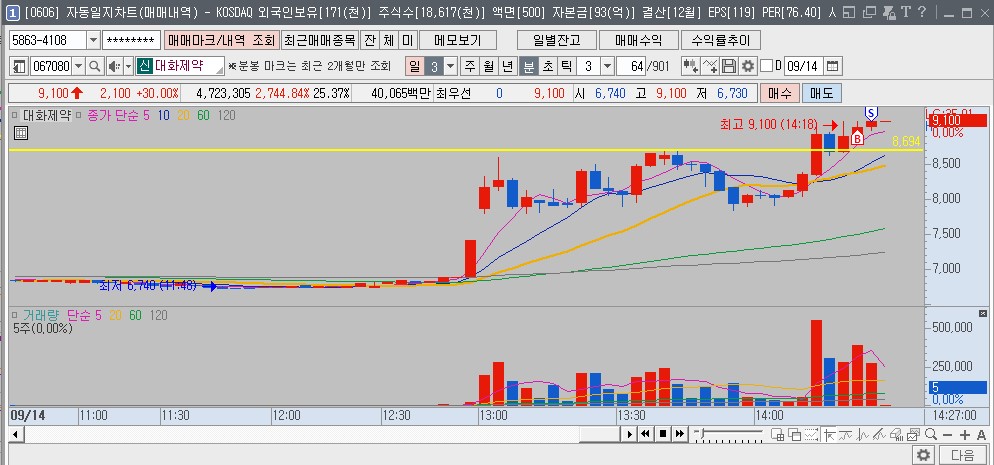Click the crosshair cursor tool icon

coord(829,435)
